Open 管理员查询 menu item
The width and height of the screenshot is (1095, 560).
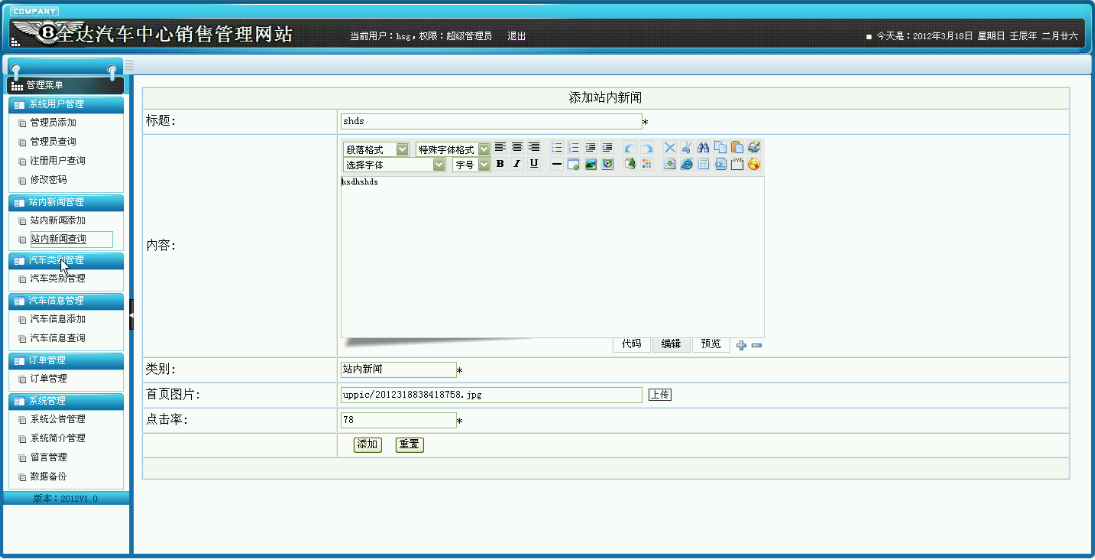point(53,142)
